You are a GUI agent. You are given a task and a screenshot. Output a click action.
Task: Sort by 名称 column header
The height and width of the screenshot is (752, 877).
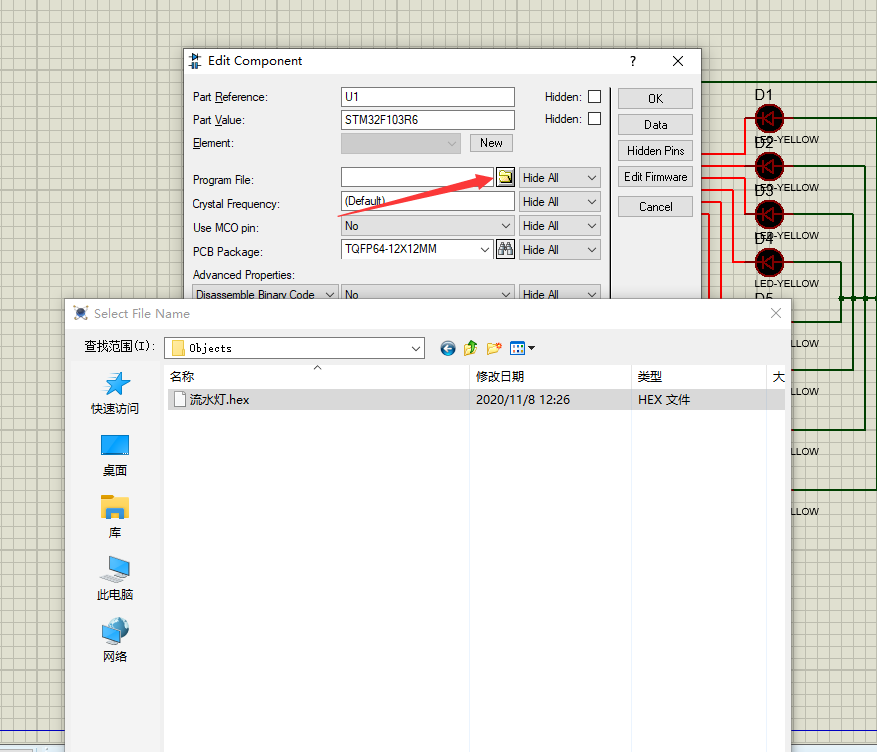pyautogui.click(x=318, y=376)
